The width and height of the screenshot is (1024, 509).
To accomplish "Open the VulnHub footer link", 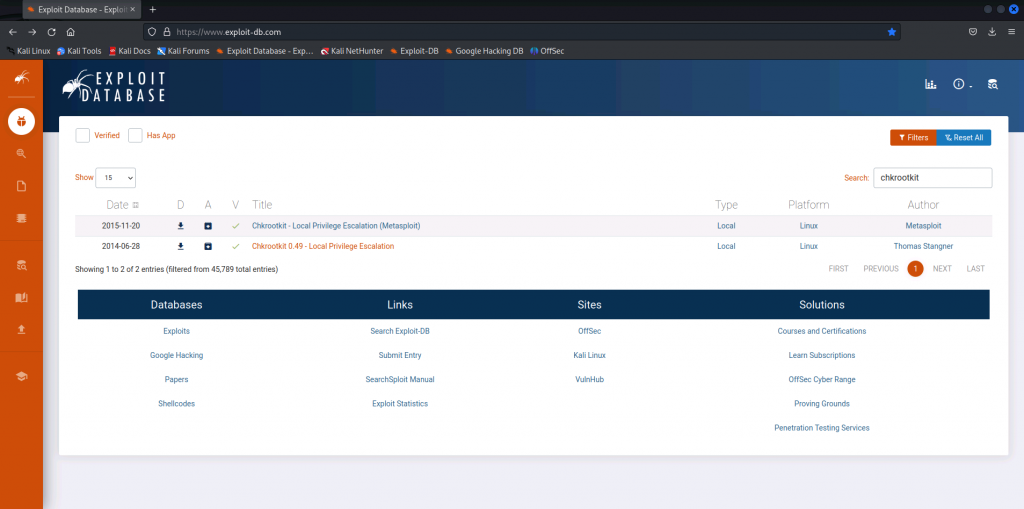I will [x=589, y=380].
